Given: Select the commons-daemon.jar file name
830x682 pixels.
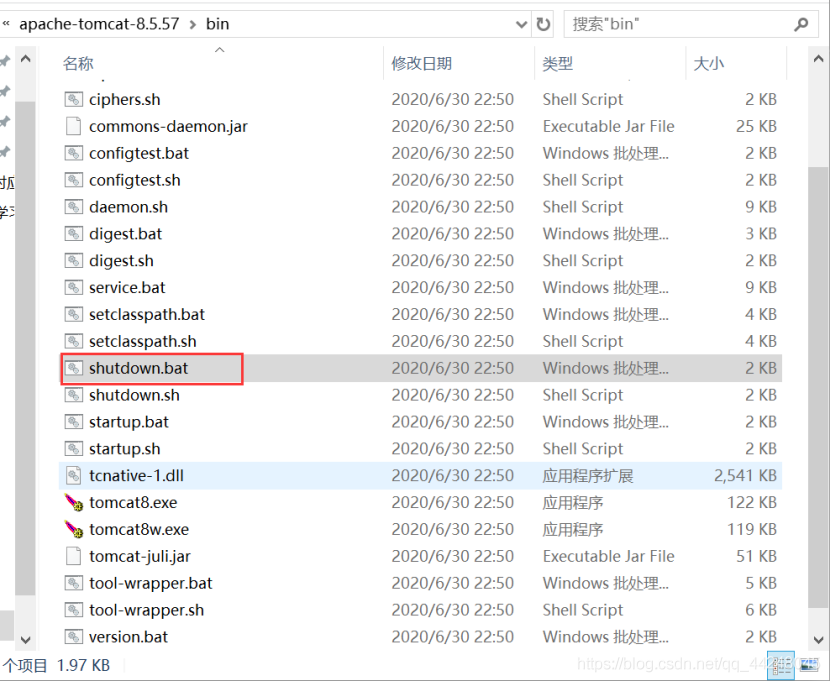Looking at the screenshot, I should [168, 127].
